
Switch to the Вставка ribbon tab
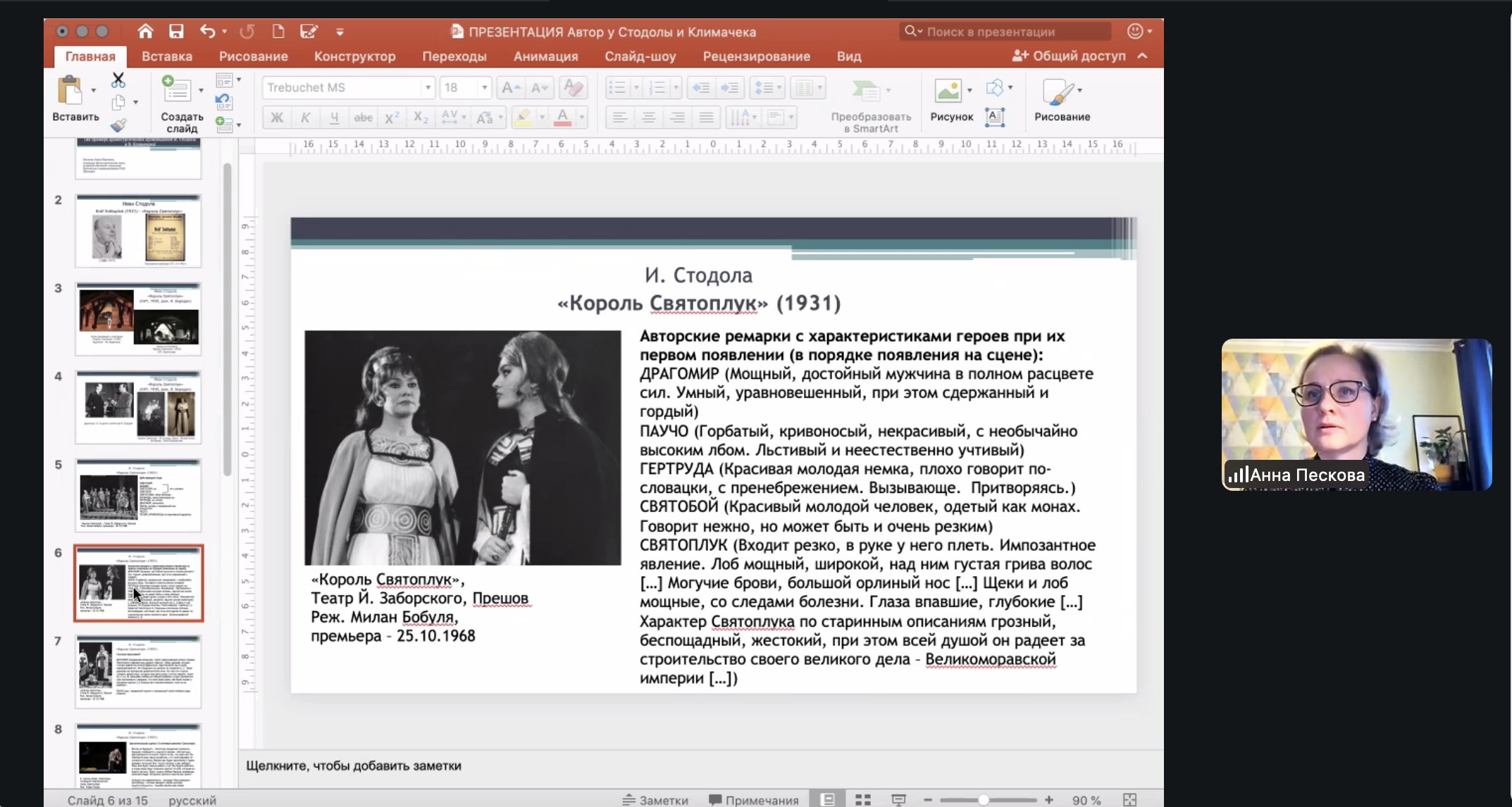(x=167, y=56)
